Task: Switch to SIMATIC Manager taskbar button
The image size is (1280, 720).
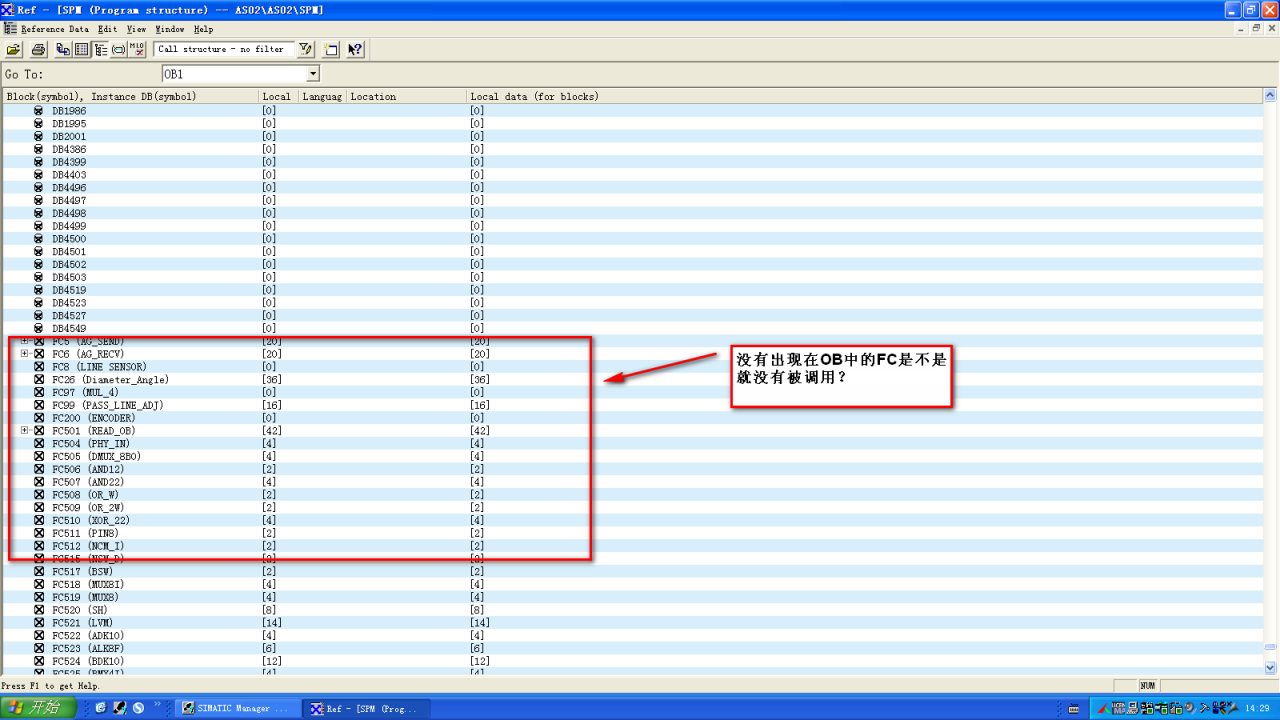Action: click(x=236, y=708)
